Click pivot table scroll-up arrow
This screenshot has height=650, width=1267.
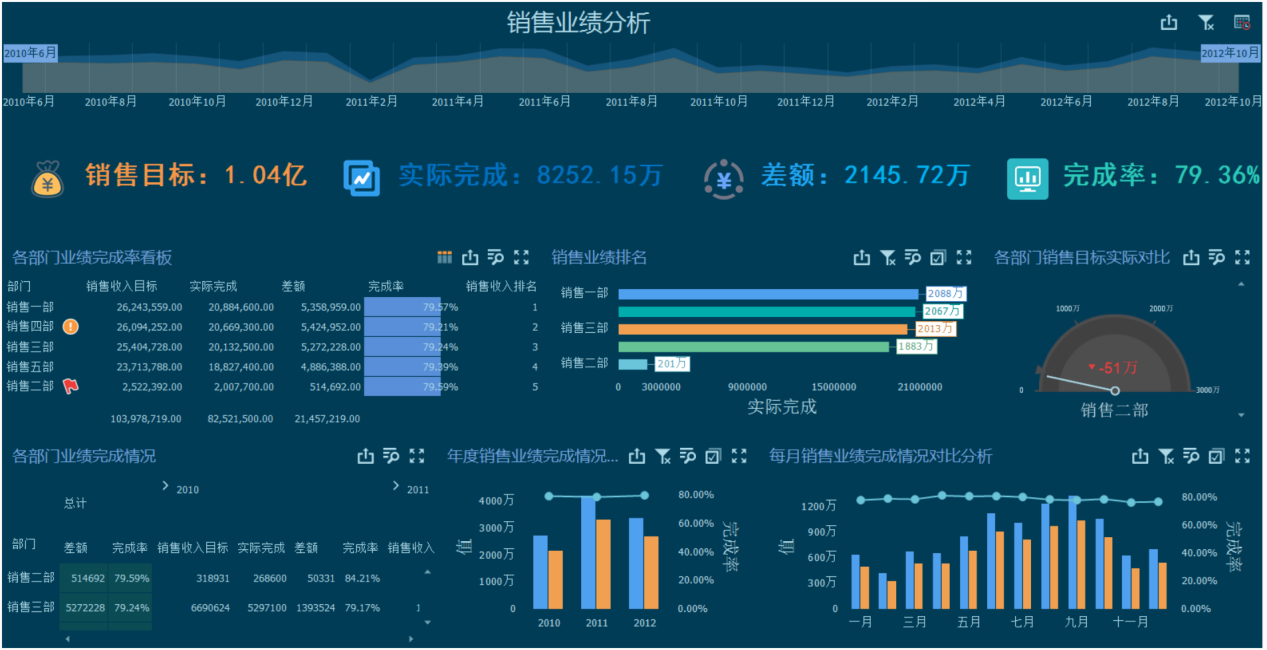tap(428, 572)
